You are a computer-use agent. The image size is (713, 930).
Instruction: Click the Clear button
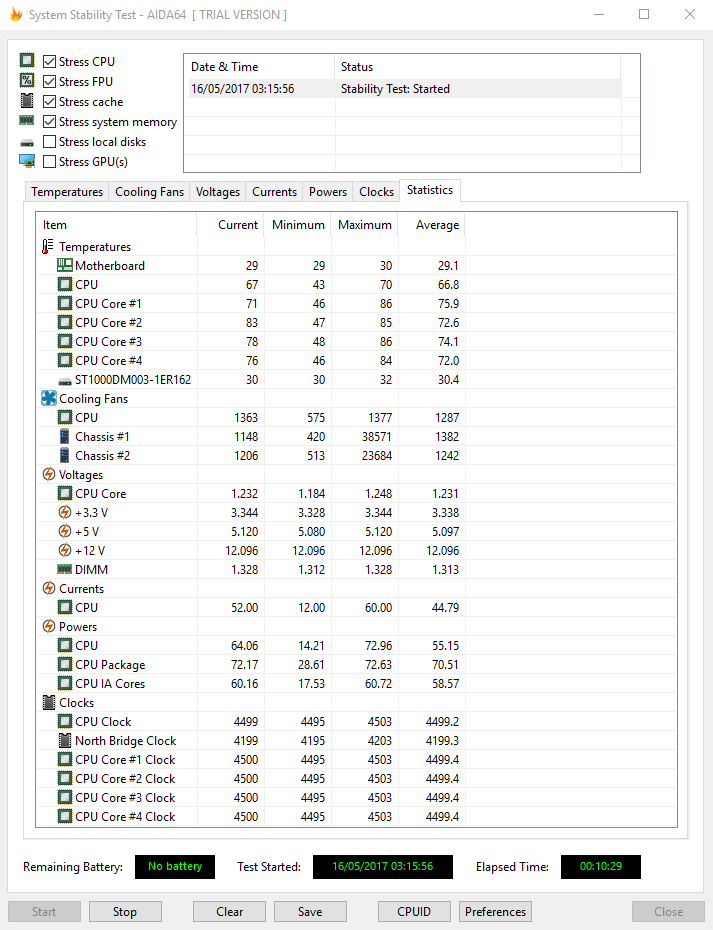point(230,912)
